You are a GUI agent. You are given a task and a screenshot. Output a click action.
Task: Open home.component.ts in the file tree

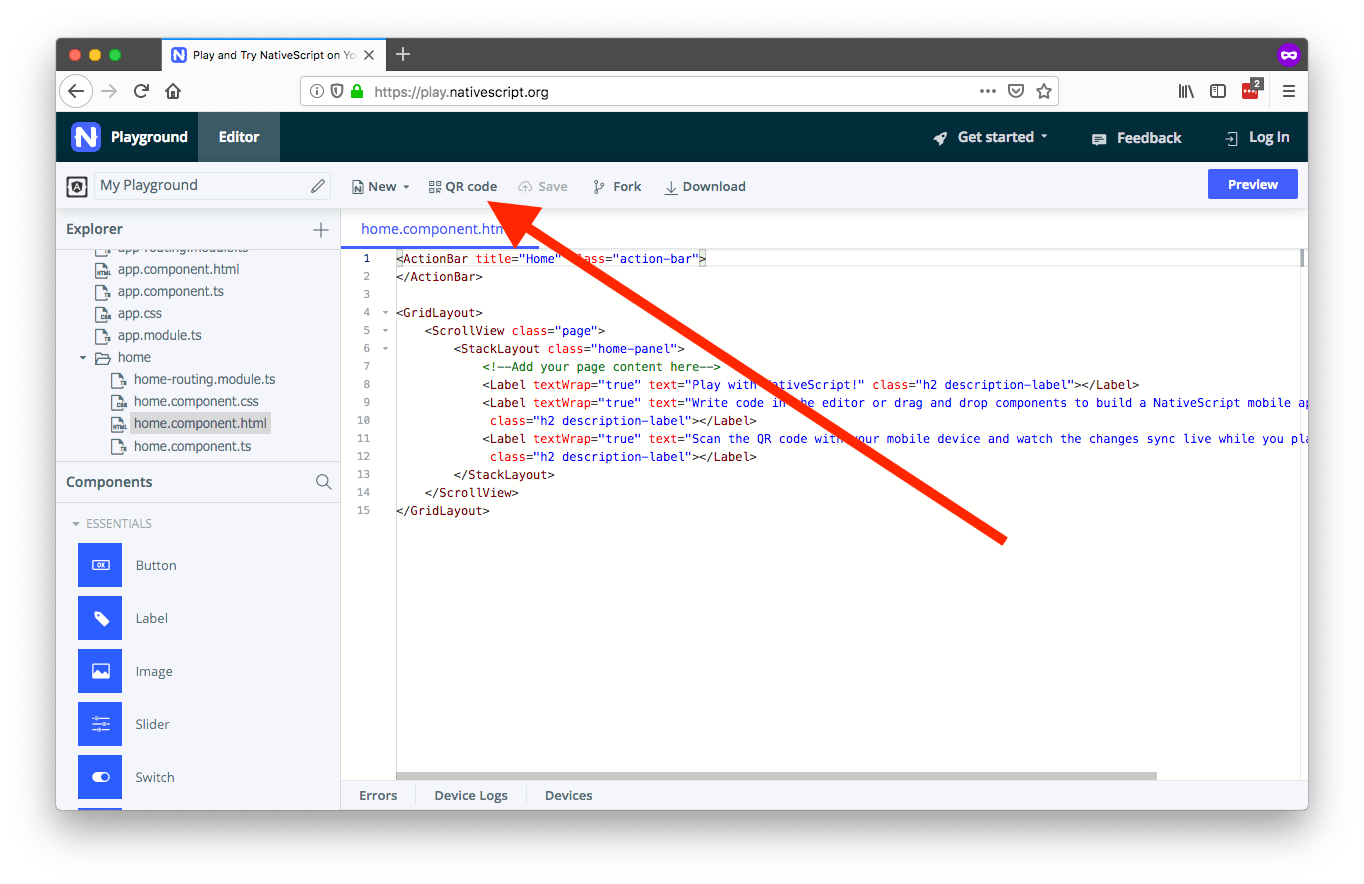pos(192,446)
